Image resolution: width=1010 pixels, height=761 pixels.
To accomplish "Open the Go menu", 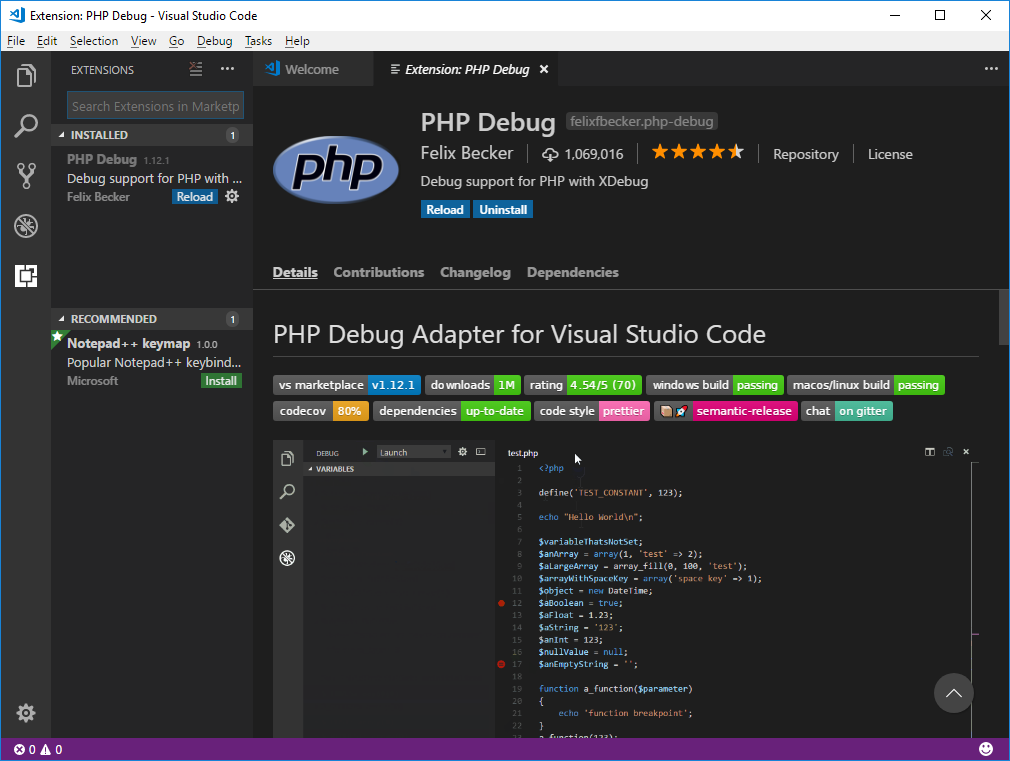I will coord(176,41).
